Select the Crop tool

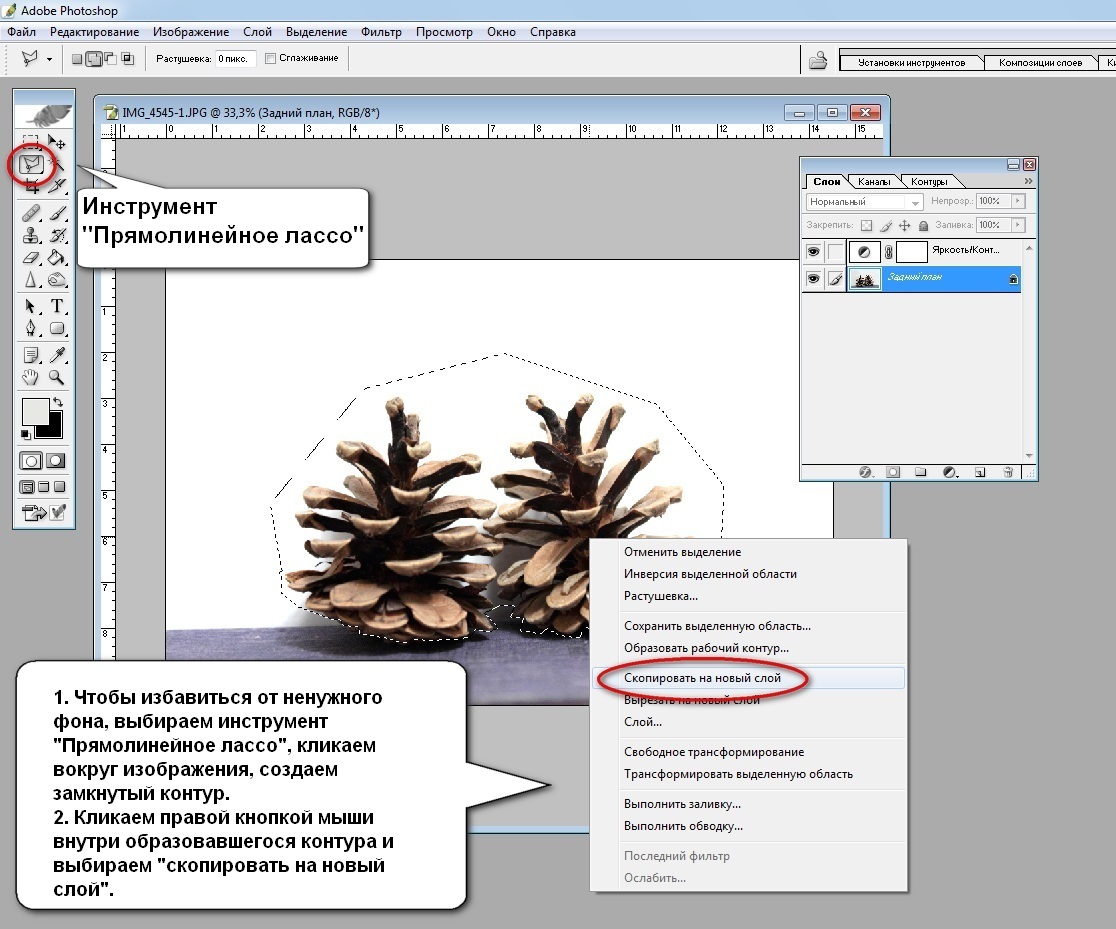[x=31, y=187]
